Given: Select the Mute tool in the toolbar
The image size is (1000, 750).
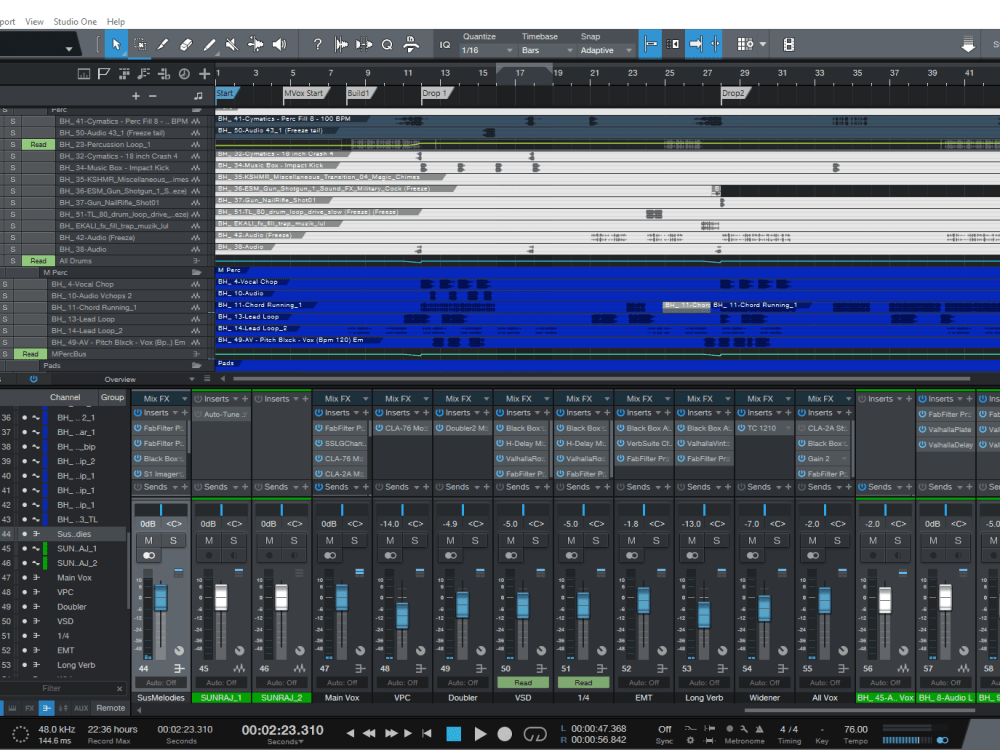Looking at the screenshot, I should point(231,44).
